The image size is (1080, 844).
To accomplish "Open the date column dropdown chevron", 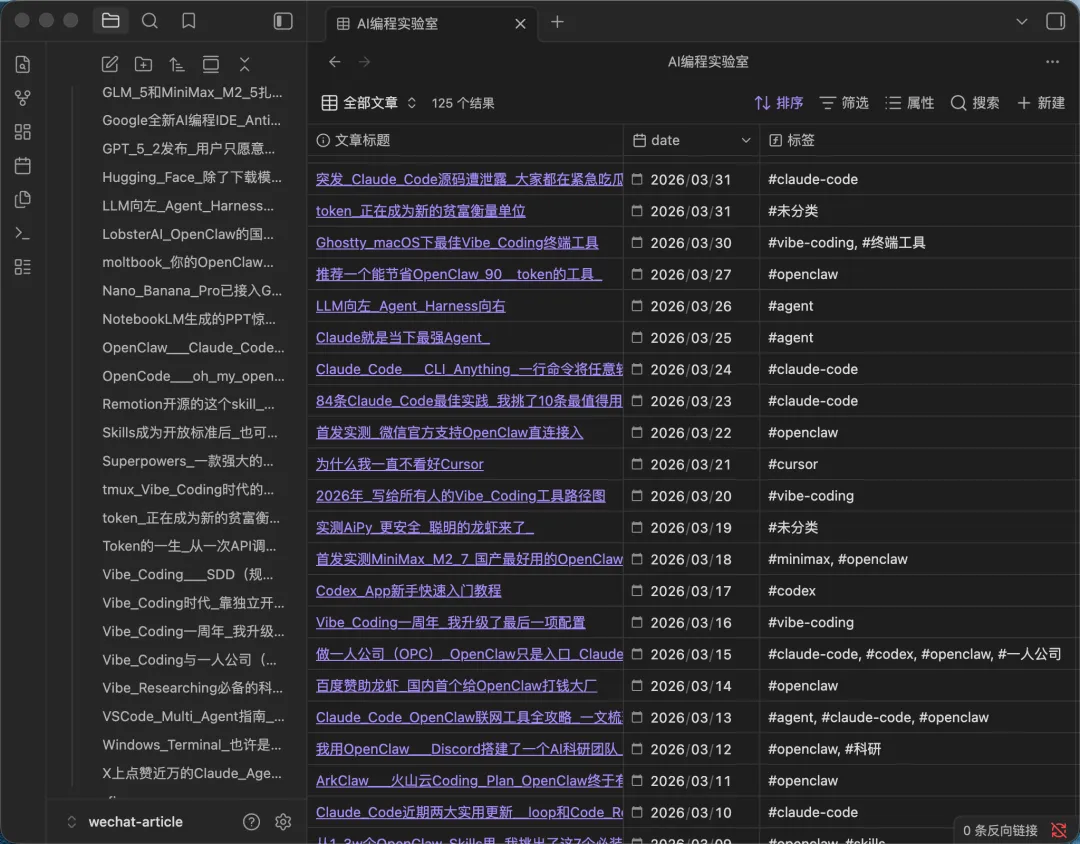I will point(746,141).
